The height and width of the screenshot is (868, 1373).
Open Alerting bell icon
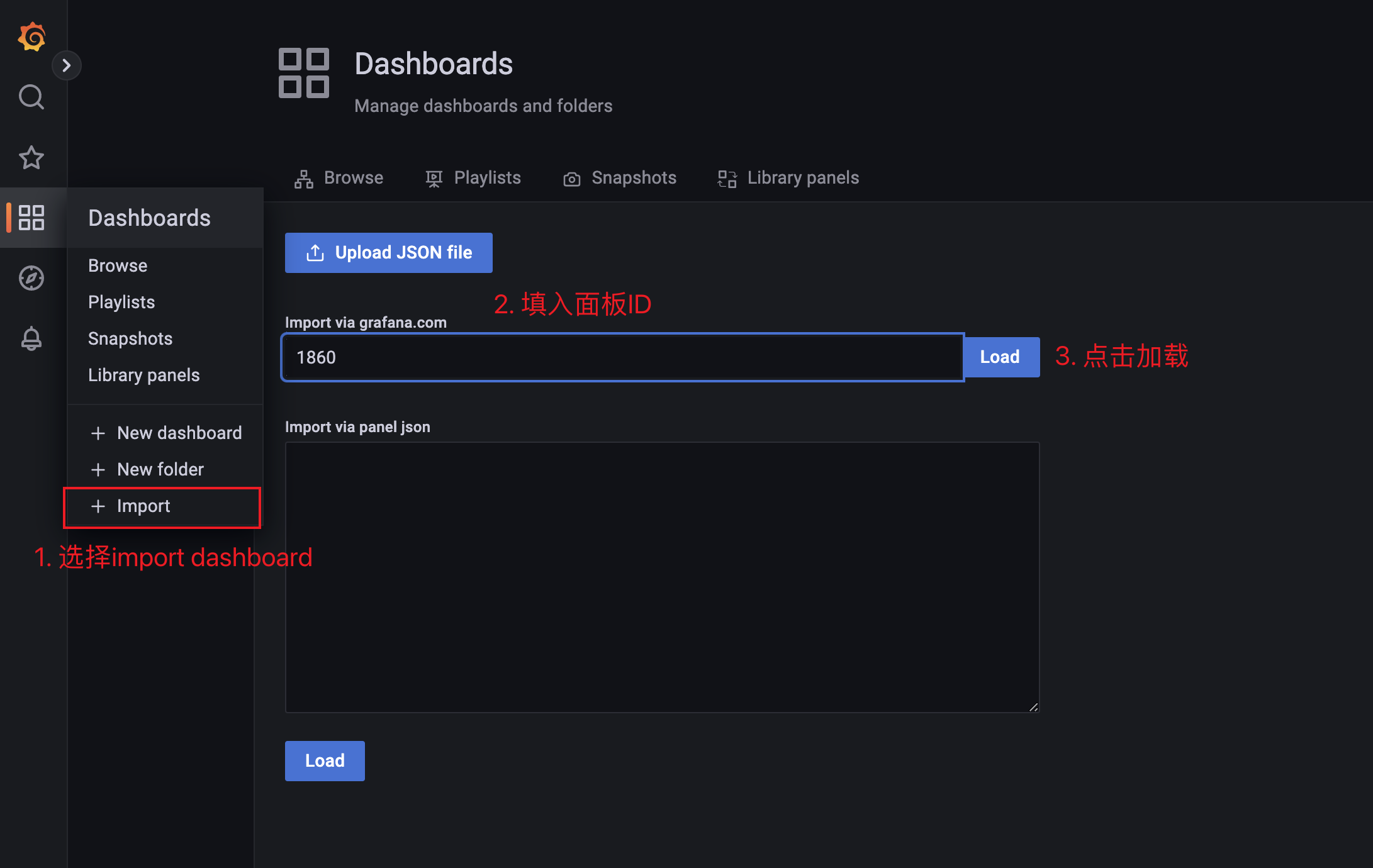coord(31,338)
